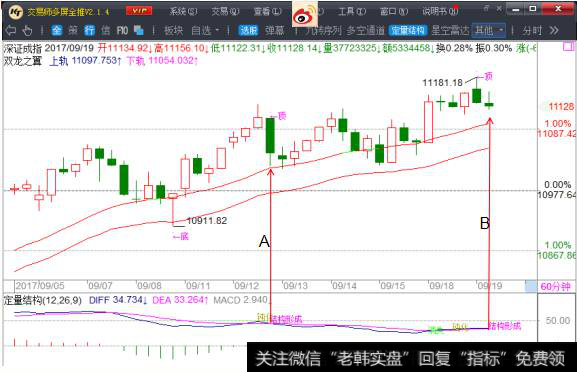Select the 九转序列 indicator
Image resolution: width=577 pixels, height=372 pixels.
click(x=323, y=31)
